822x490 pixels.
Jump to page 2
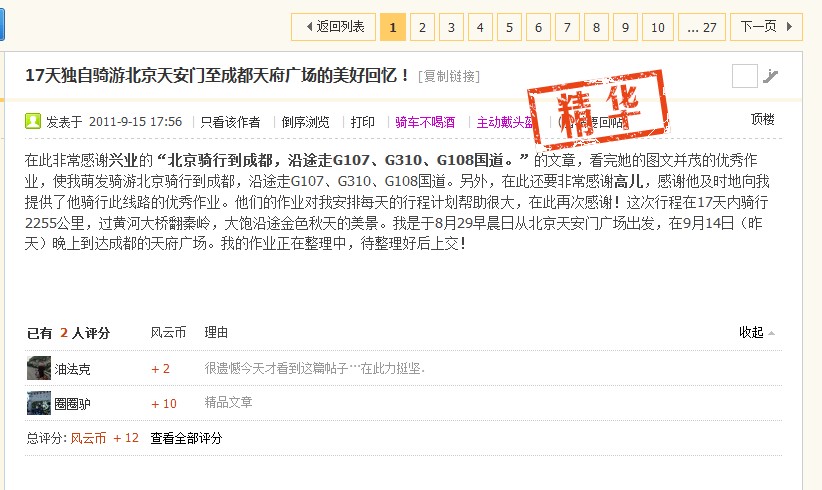click(422, 27)
